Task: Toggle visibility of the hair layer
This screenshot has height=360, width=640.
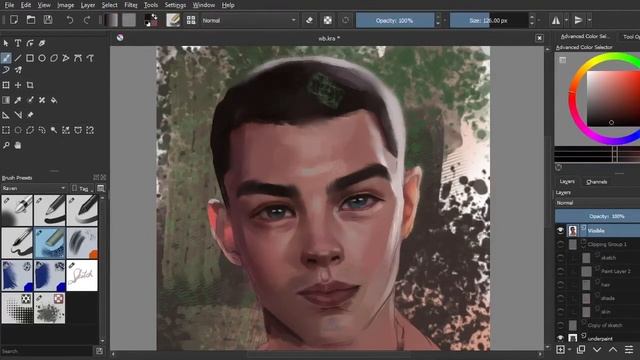Action: (x=560, y=284)
